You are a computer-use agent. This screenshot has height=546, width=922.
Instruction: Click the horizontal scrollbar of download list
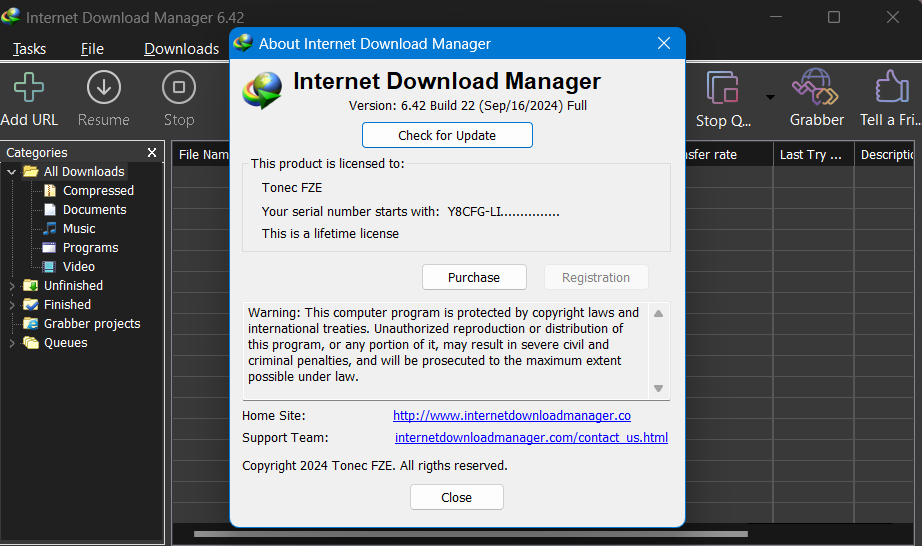point(470,534)
